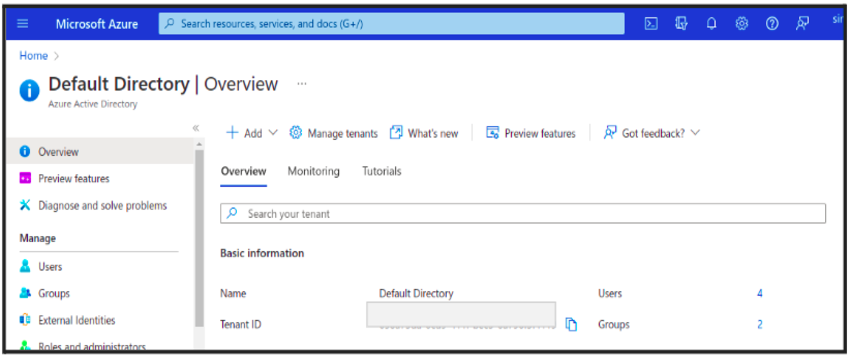Click the Default Directory info icon
This screenshot has height=360, width=850.
tap(29, 90)
